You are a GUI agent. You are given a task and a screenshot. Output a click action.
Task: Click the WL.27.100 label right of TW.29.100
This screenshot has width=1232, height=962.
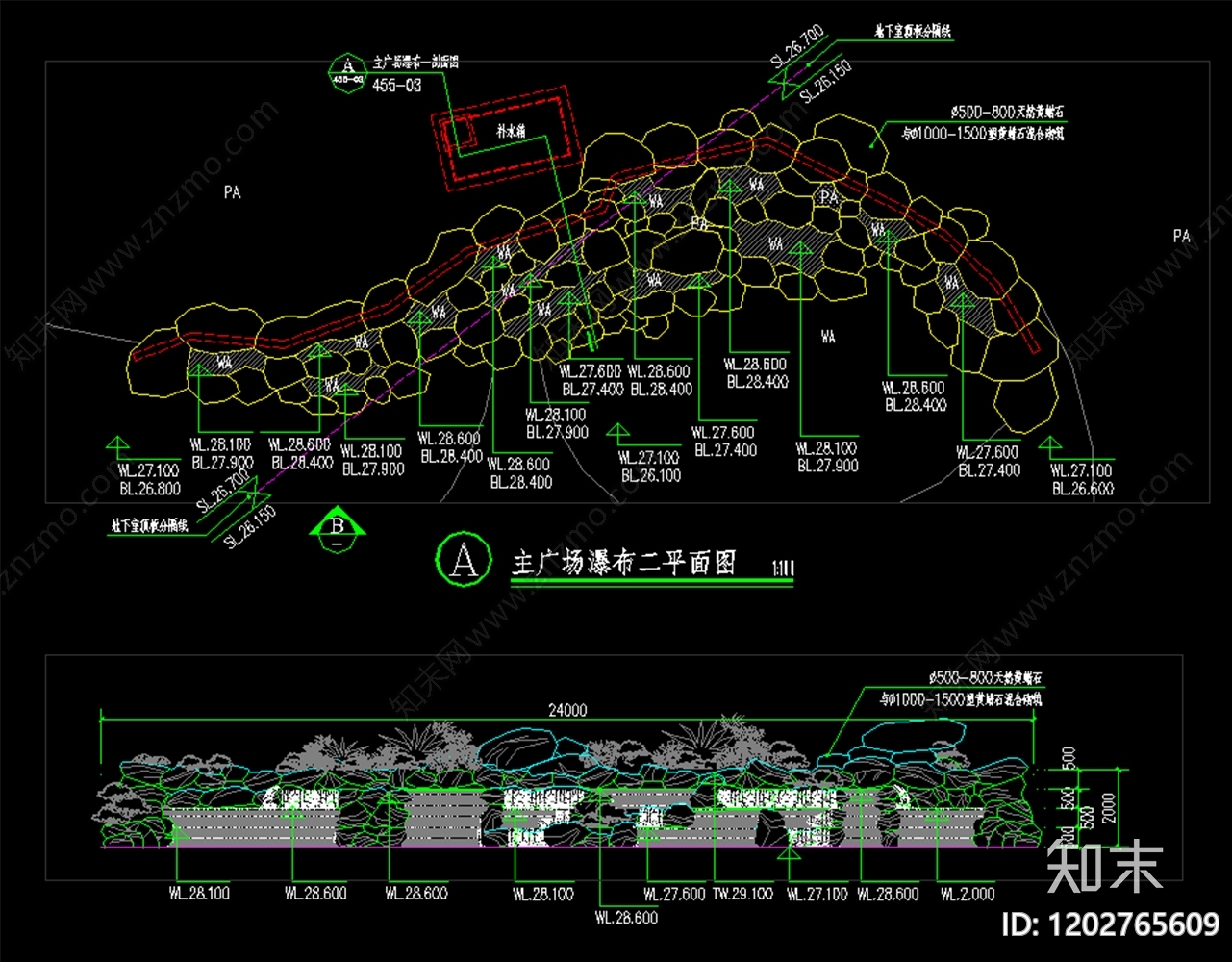click(x=817, y=894)
